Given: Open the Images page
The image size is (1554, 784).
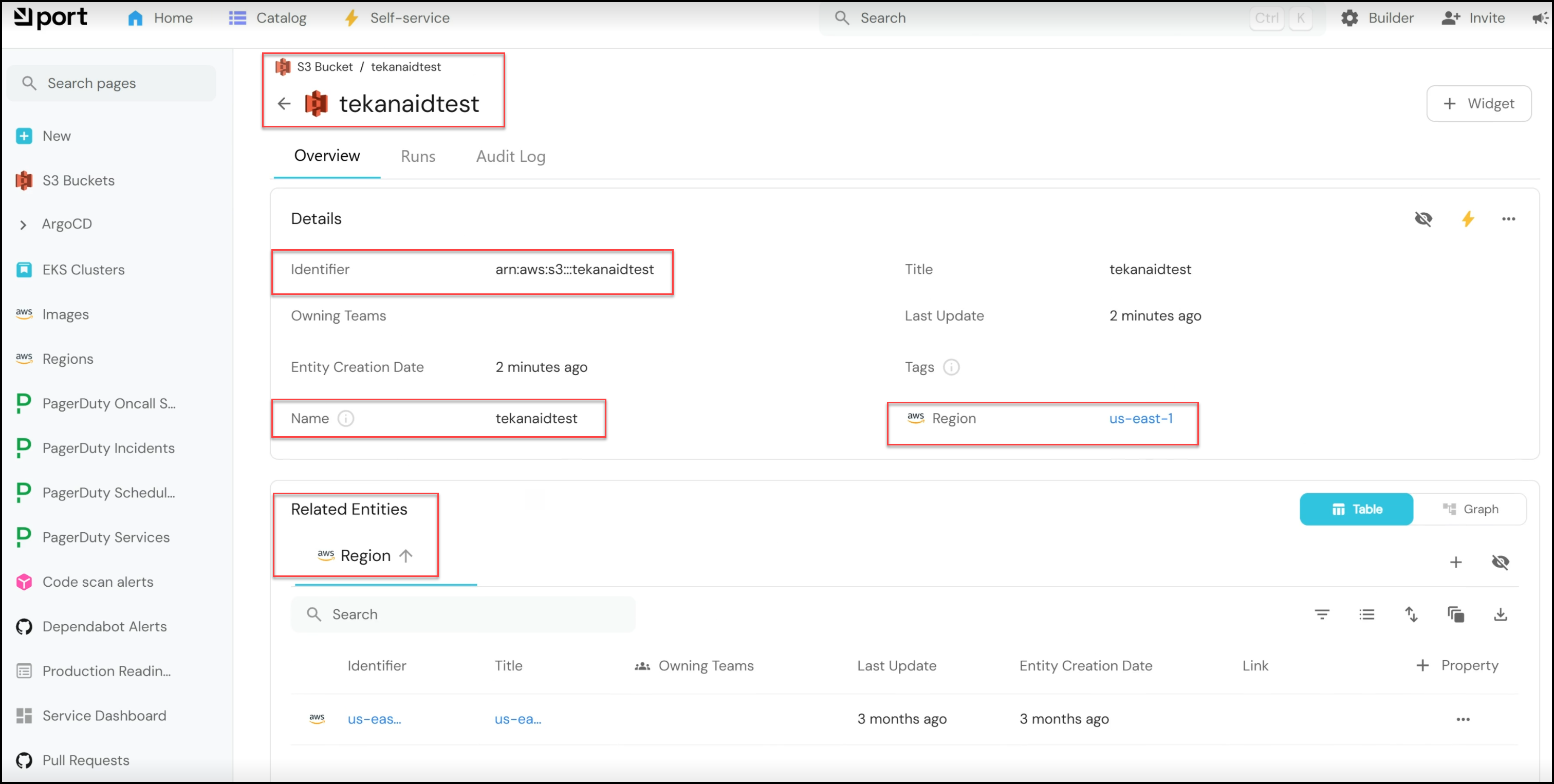Looking at the screenshot, I should (x=52, y=314).
